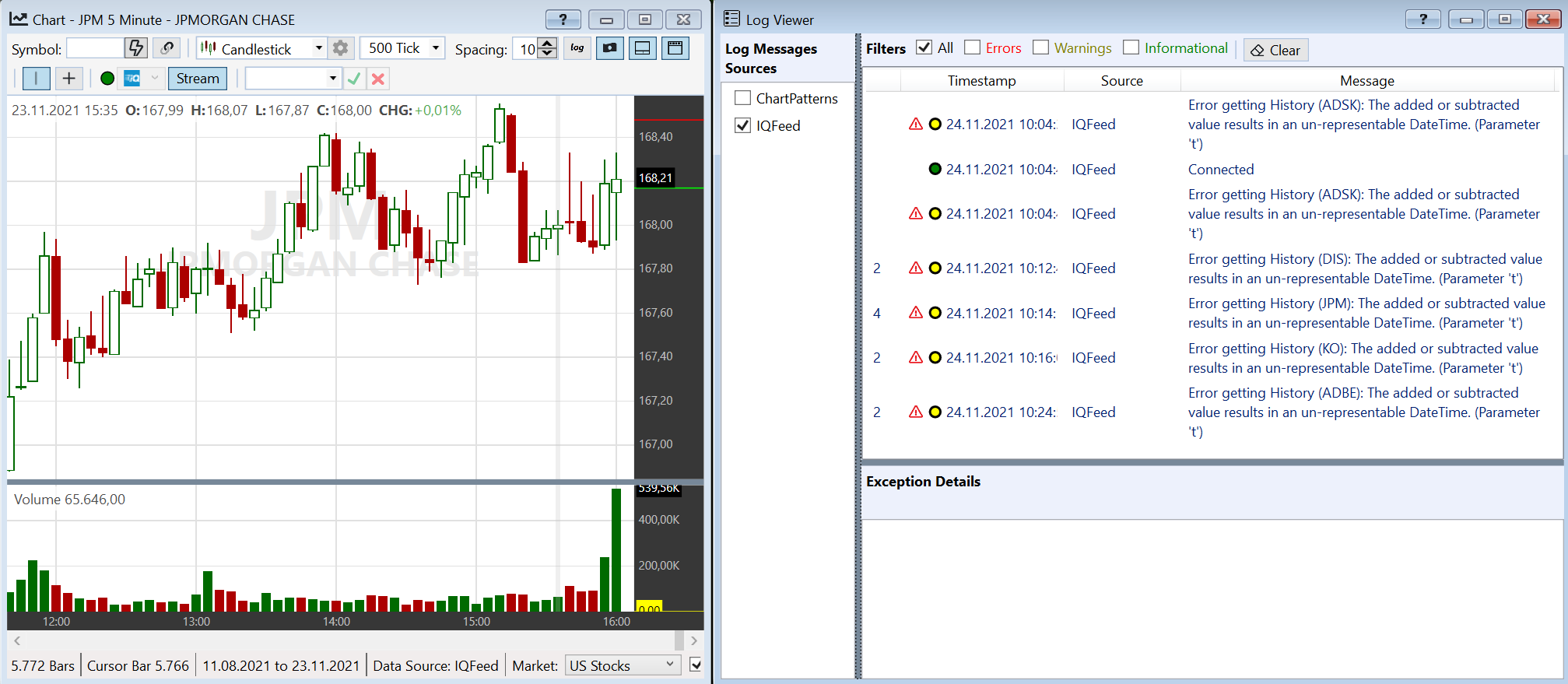Click the eraser icon on Clear button
The width and height of the screenshot is (1568, 684).
pyautogui.click(x=1258, y=51)
